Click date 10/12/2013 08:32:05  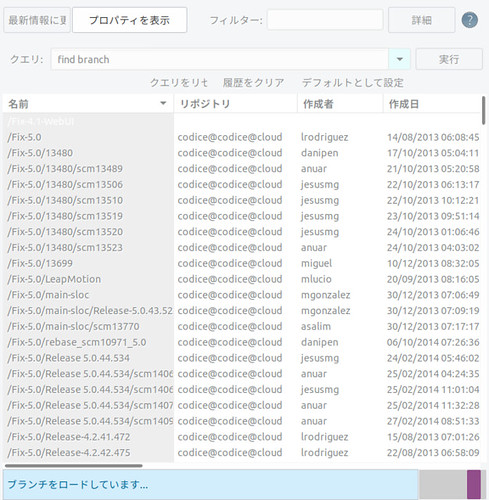point(433,263)
